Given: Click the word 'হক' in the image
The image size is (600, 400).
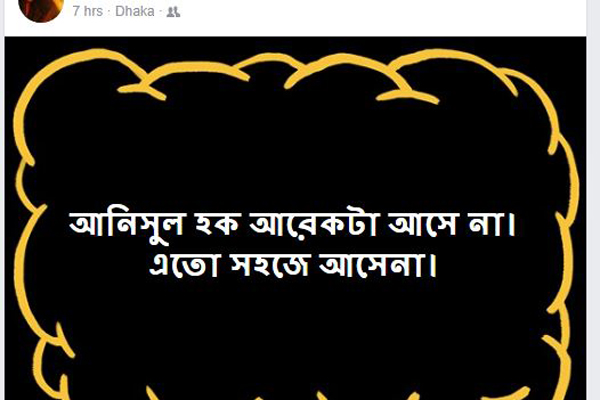Looking at the screenshot, I should (x=218, y=224).
